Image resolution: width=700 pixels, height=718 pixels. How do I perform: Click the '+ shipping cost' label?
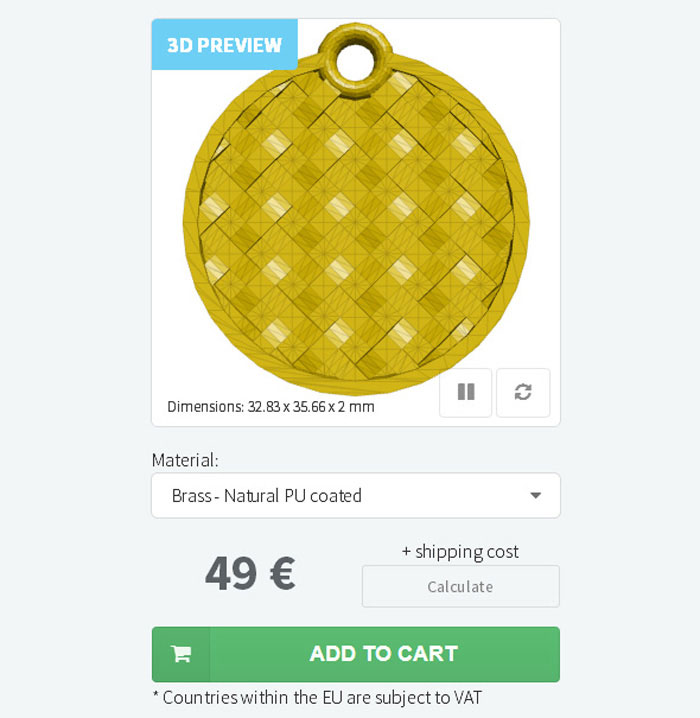point(460,551)
